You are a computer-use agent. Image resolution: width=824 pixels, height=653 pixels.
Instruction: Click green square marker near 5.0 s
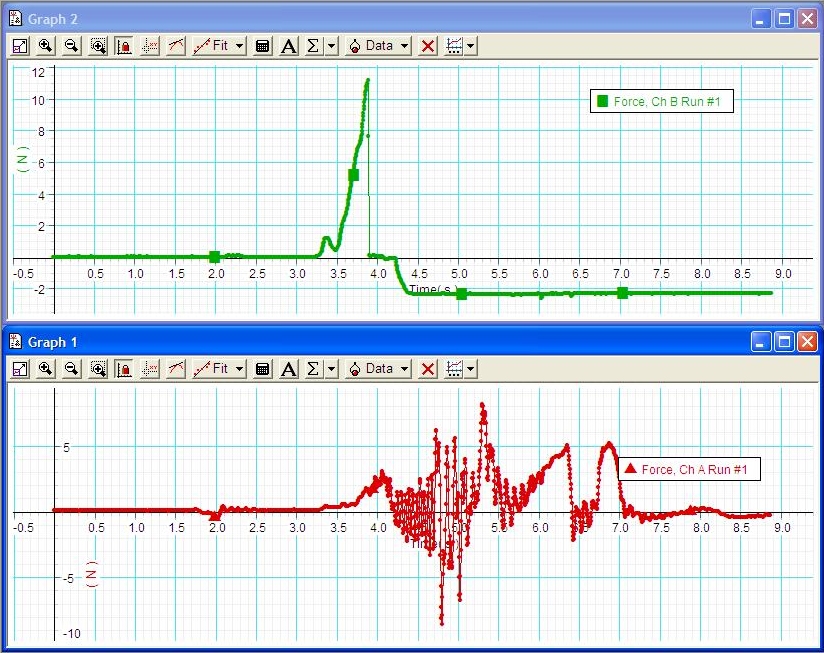[461, 294]
